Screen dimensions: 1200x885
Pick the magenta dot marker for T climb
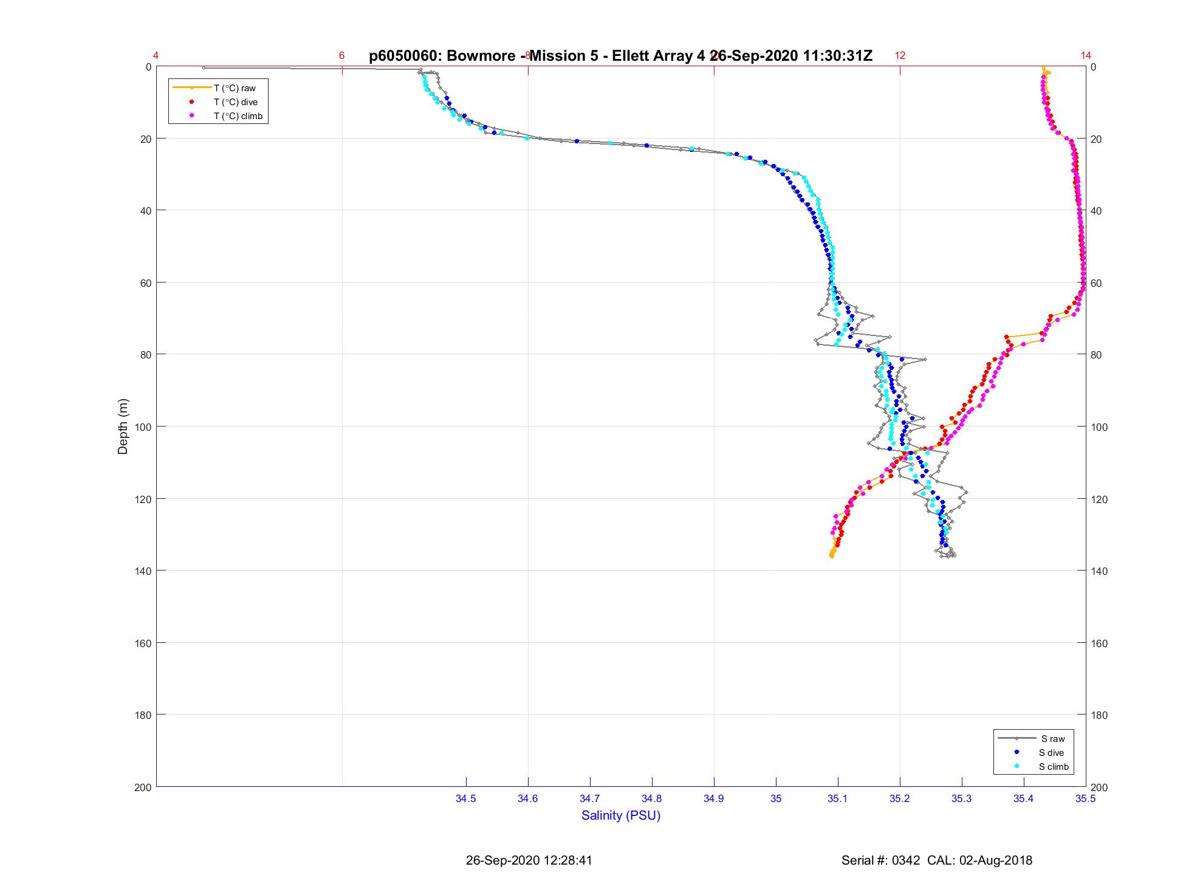point(191,116)
